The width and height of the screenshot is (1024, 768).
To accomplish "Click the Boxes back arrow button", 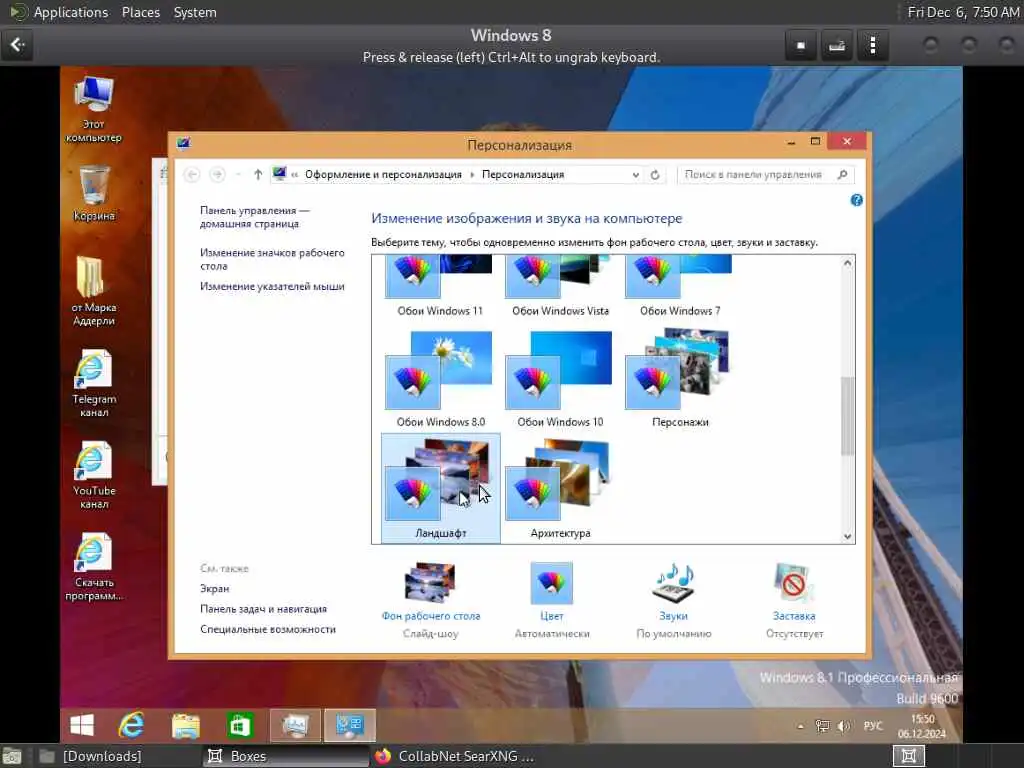I will 18,44.
